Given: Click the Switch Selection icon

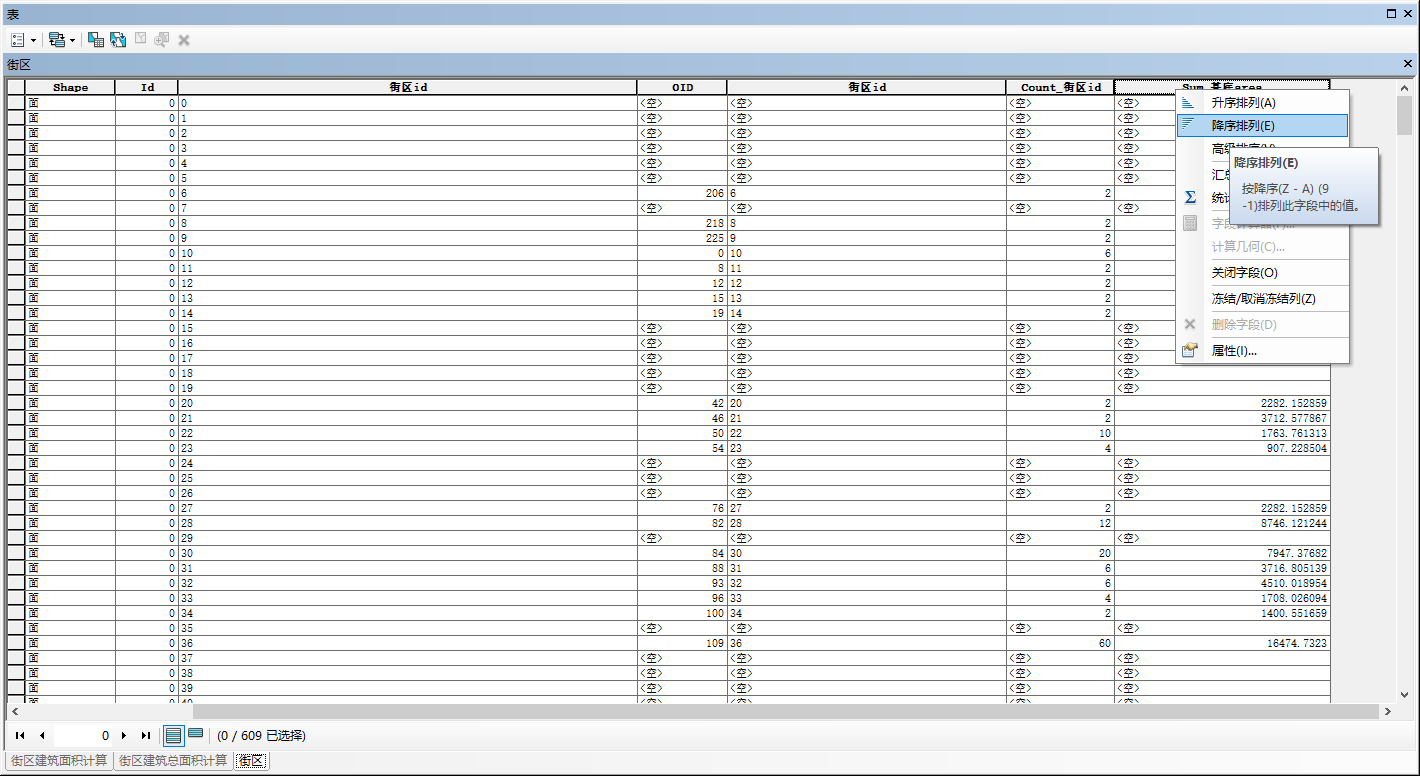Looking at the screenshot, I should (118, 40).
